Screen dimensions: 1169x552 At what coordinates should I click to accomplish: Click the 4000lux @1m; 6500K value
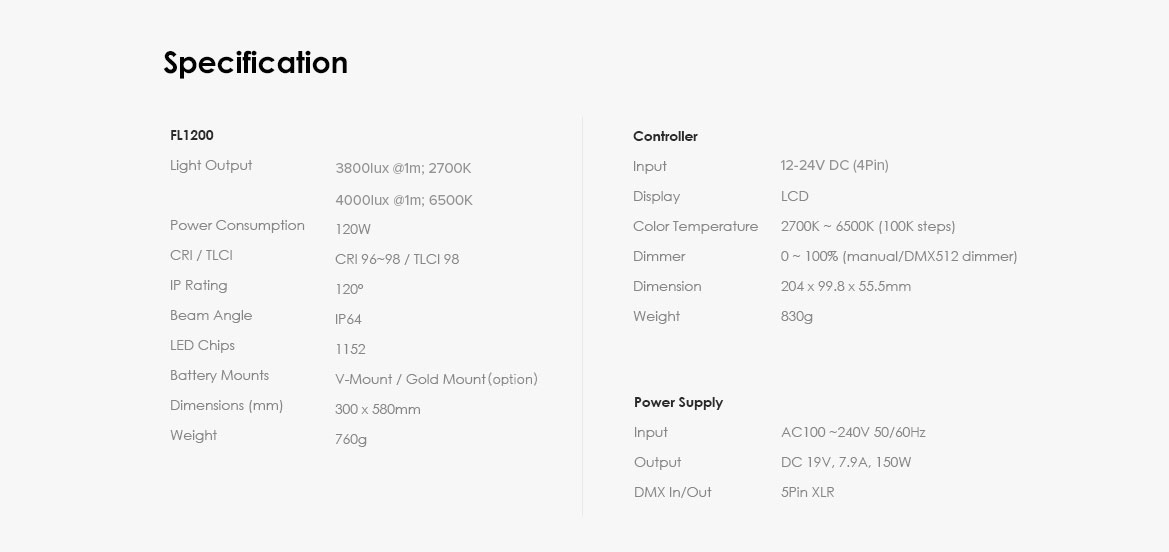coord(404,200)
